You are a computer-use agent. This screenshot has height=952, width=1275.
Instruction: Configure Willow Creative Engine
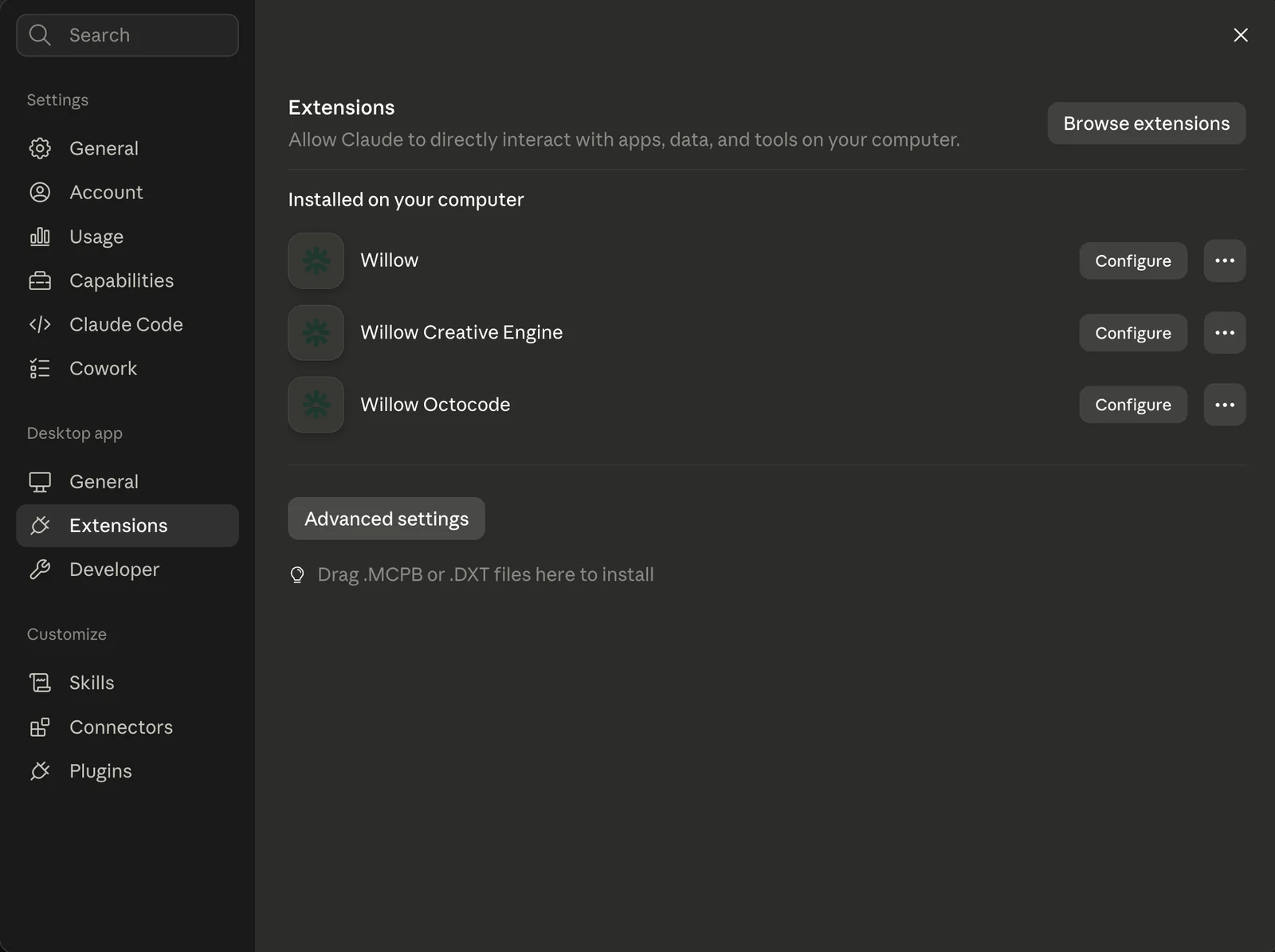pyautogui.click(x=1133, y=333)
